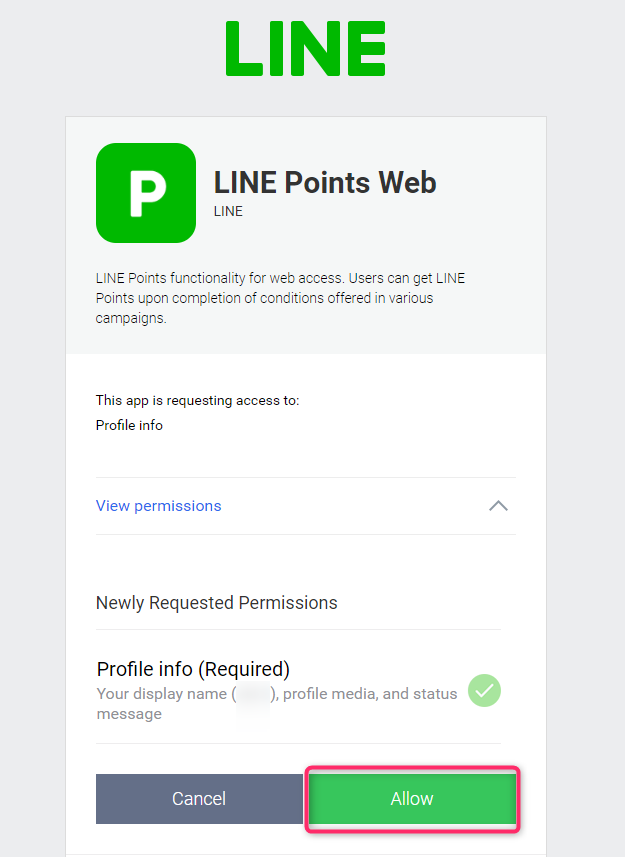Click the LINE provider name under title
The image size is (625, 857).
click(228, 212)
